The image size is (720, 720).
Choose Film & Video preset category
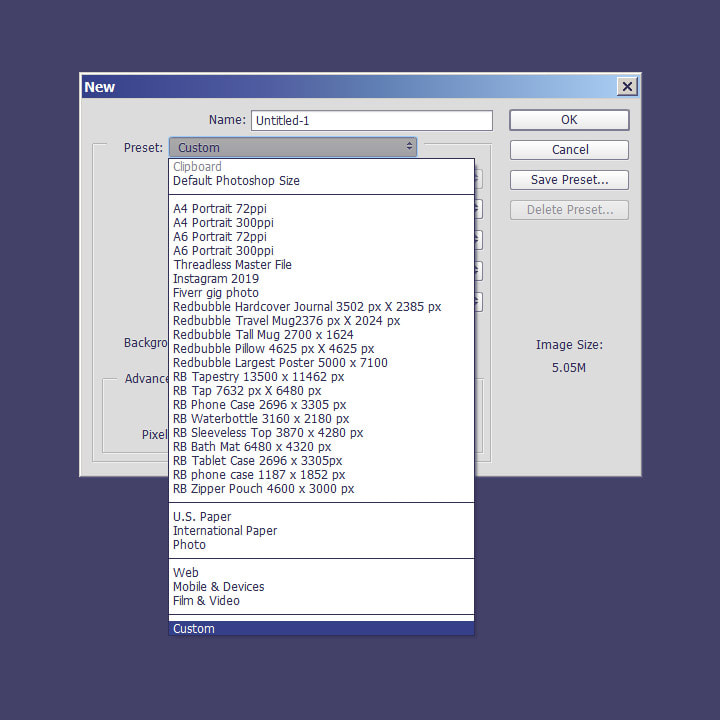[321, 601]
